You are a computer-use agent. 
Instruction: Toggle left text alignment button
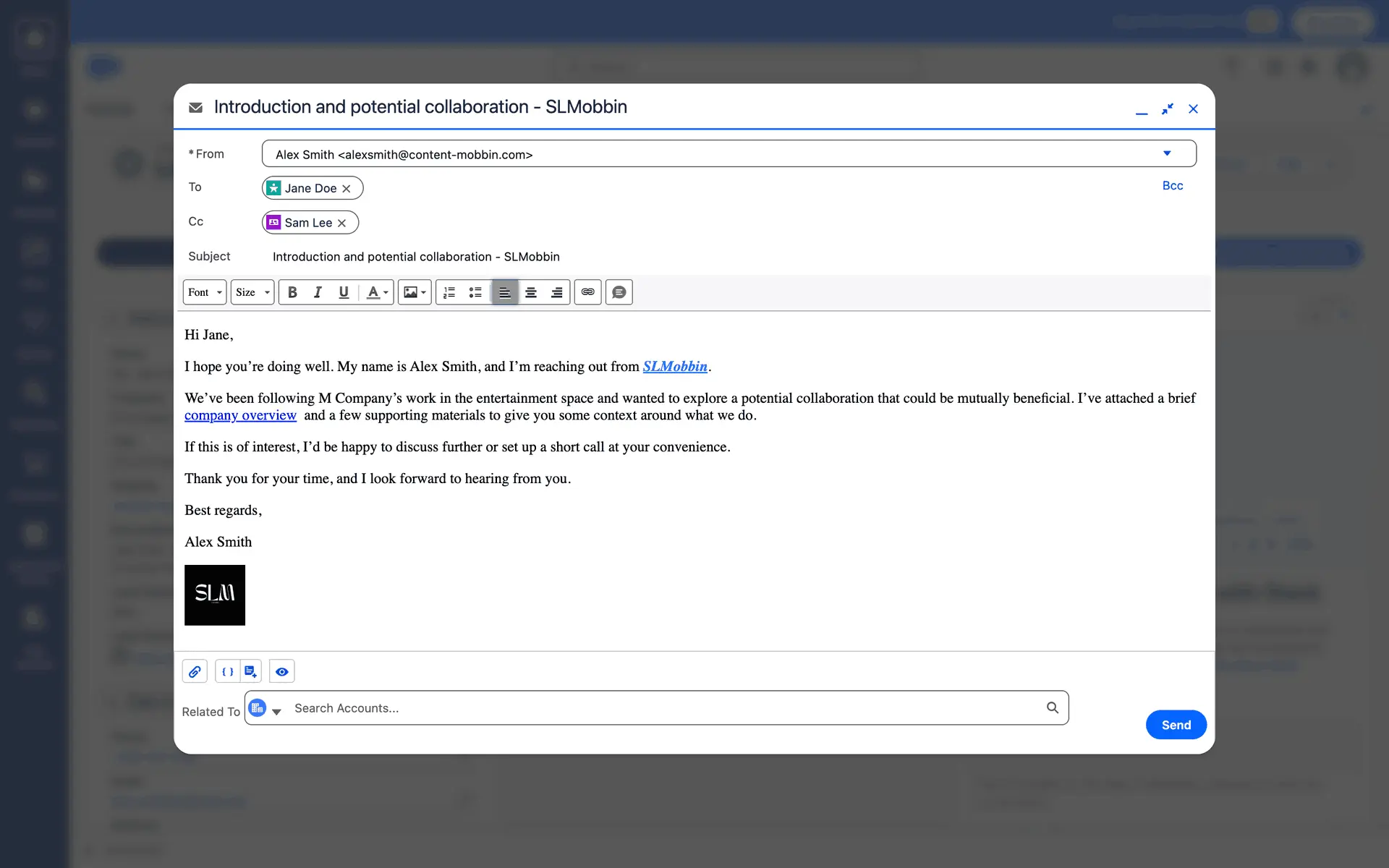click(505, 292)
